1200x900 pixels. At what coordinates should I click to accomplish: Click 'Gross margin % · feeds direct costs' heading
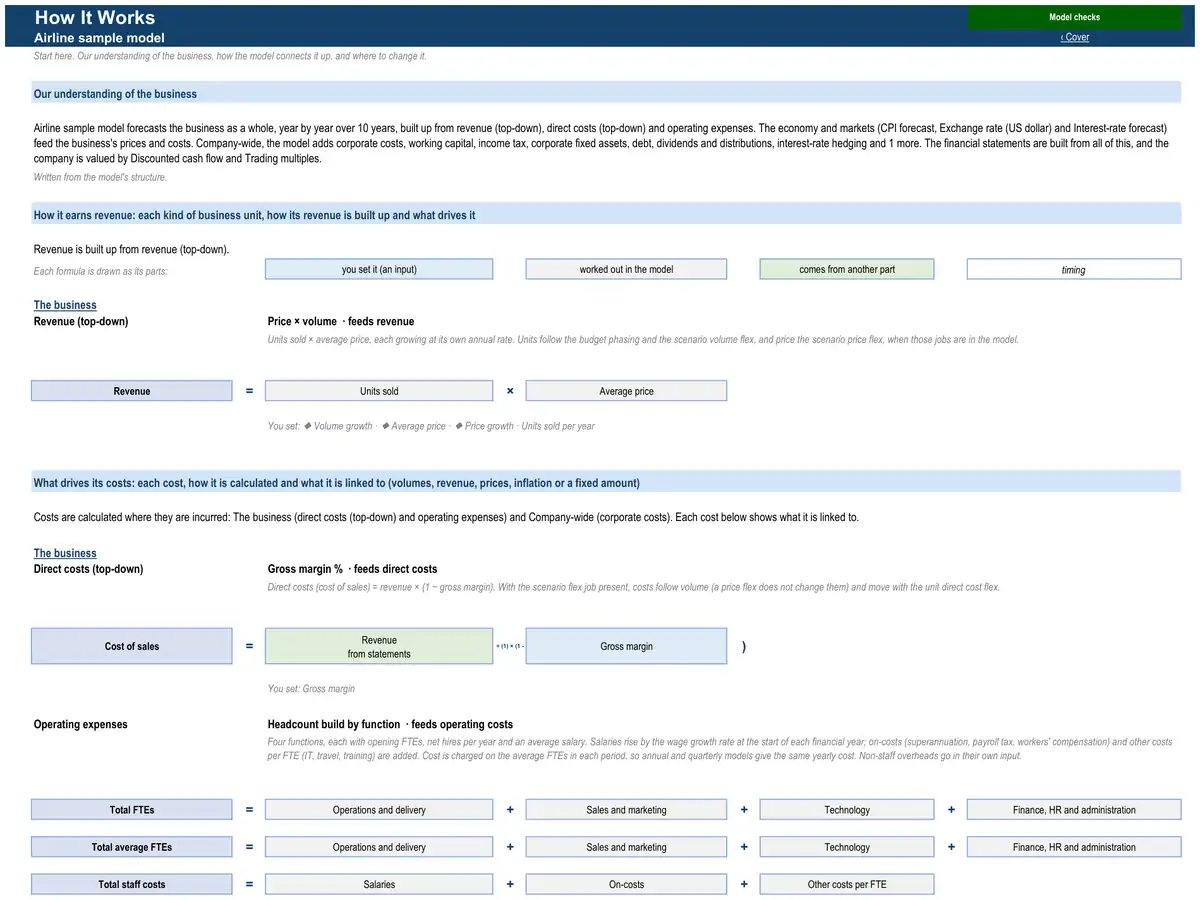pyautogui.click(x=353, y=569)
